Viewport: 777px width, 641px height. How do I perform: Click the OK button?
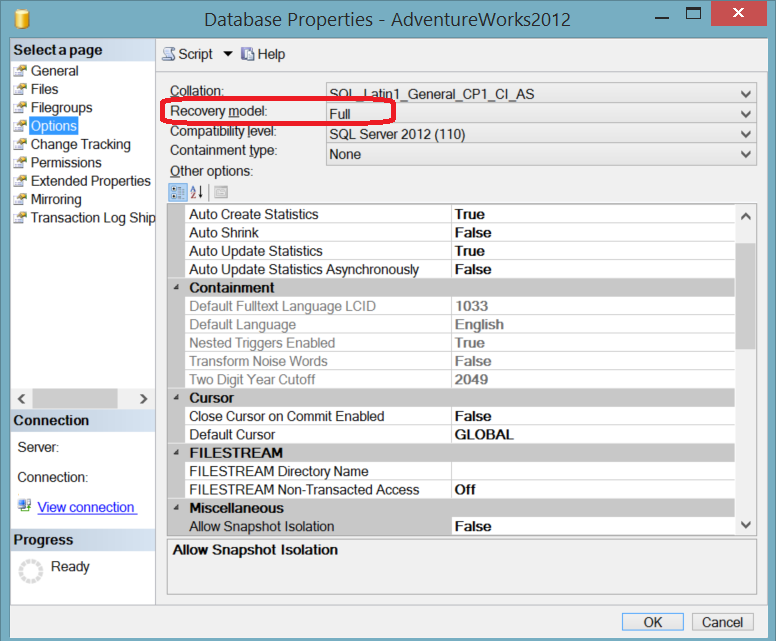point(653,622)
